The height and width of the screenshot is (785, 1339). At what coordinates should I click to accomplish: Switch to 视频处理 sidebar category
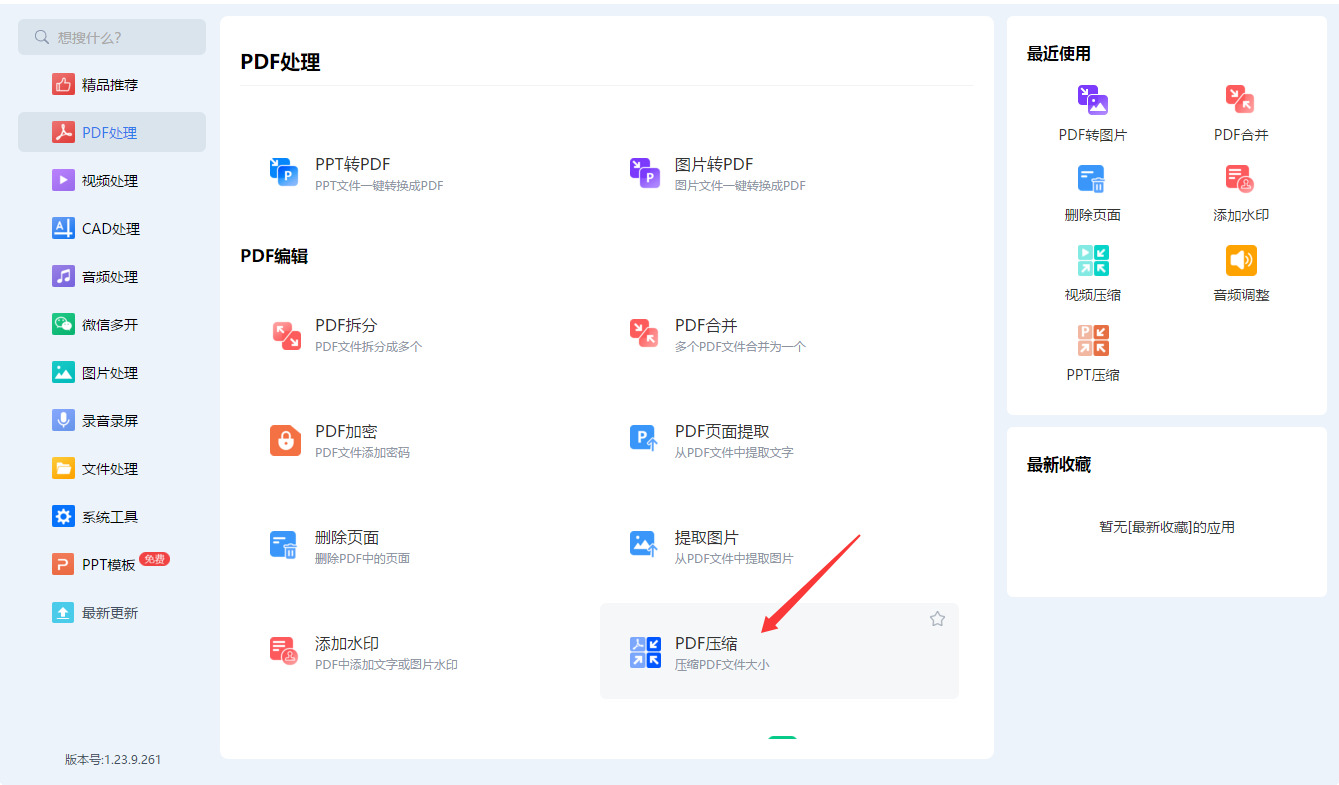pos(112,181)
